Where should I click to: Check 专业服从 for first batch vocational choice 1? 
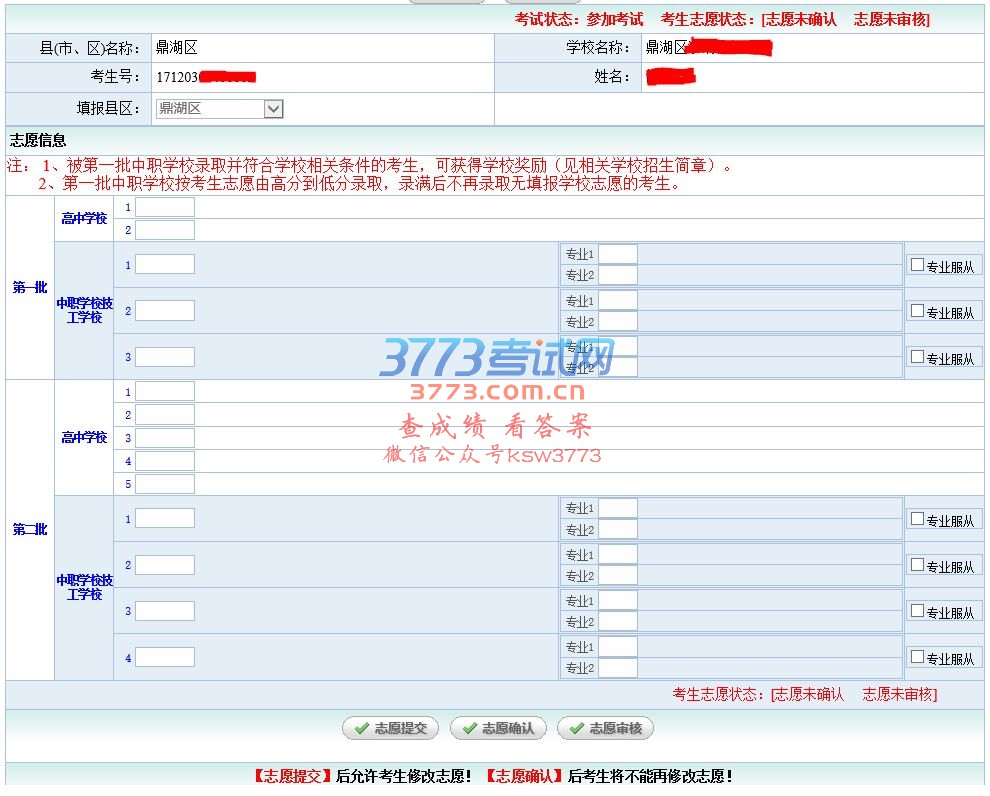[917, 265]
